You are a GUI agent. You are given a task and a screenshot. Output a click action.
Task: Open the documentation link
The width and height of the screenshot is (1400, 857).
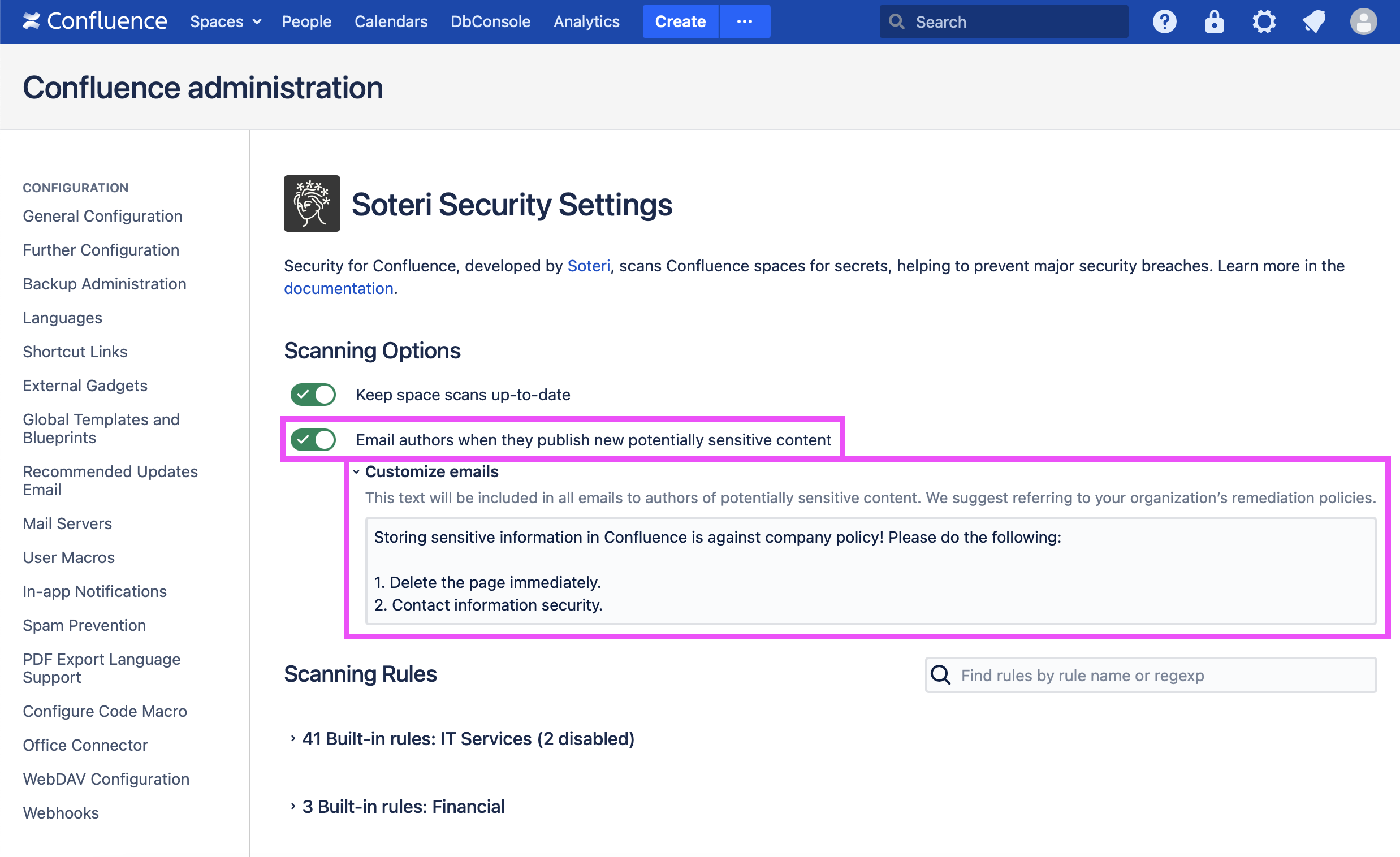click(338, 288)
